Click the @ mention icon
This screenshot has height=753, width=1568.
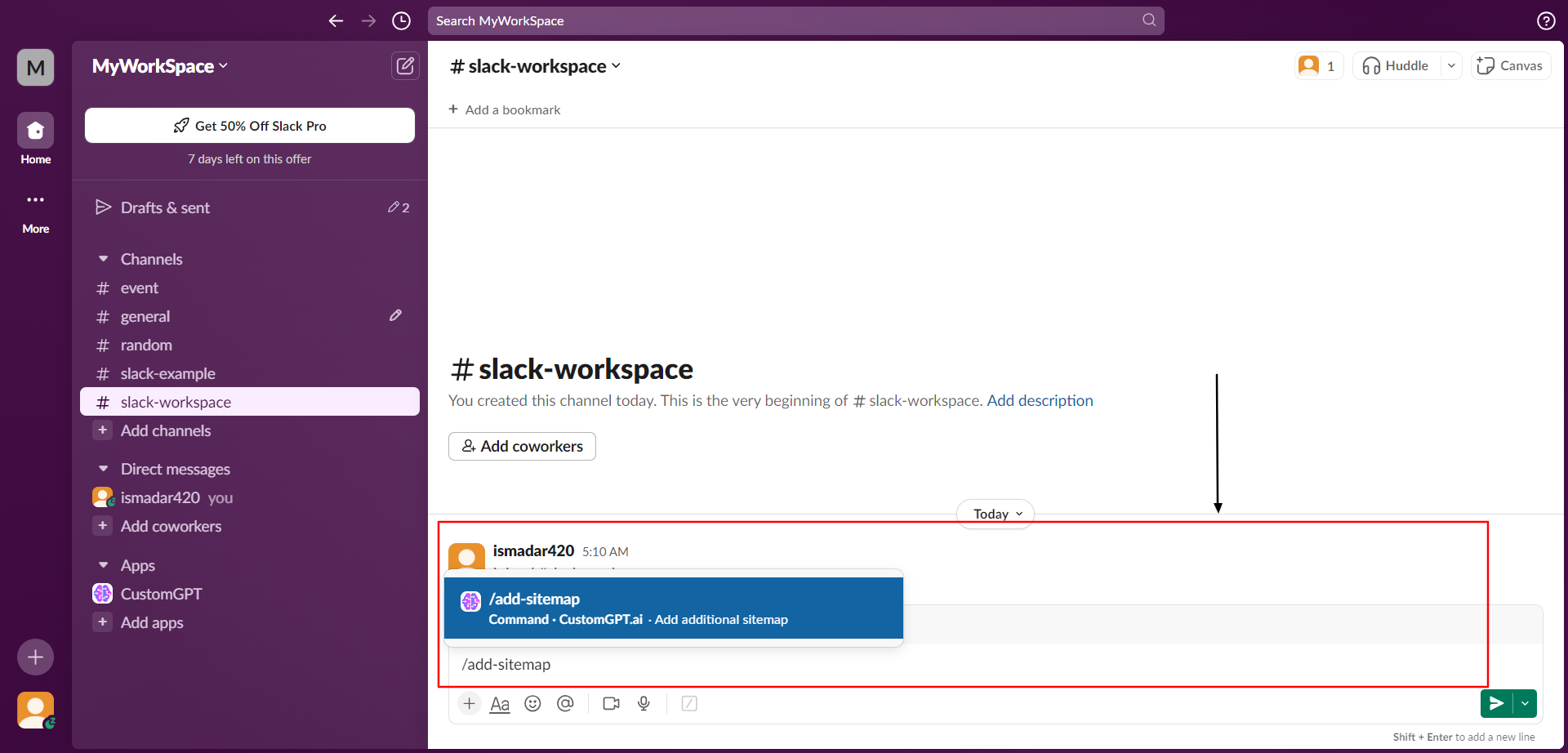[x=565, y=703]
